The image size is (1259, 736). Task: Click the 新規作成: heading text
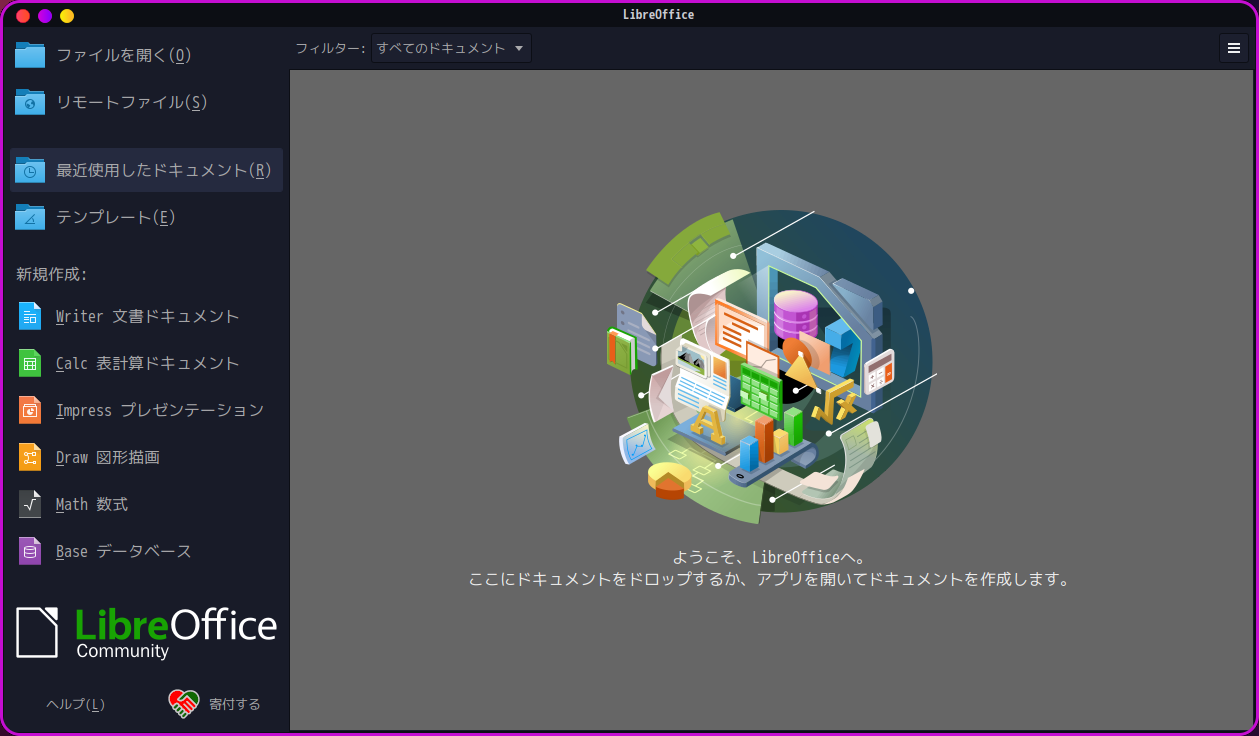point(52,274)
